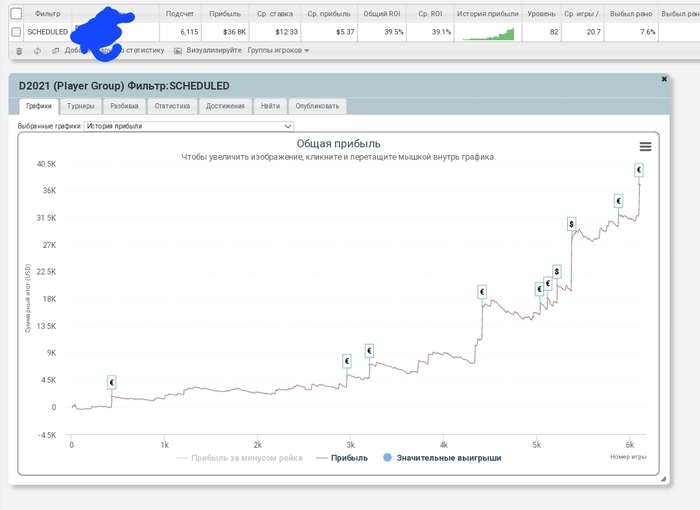Click the lowest euro win marker near 4.5K
The height and width of the screenshot is (510, 700).
pos(112,382)
